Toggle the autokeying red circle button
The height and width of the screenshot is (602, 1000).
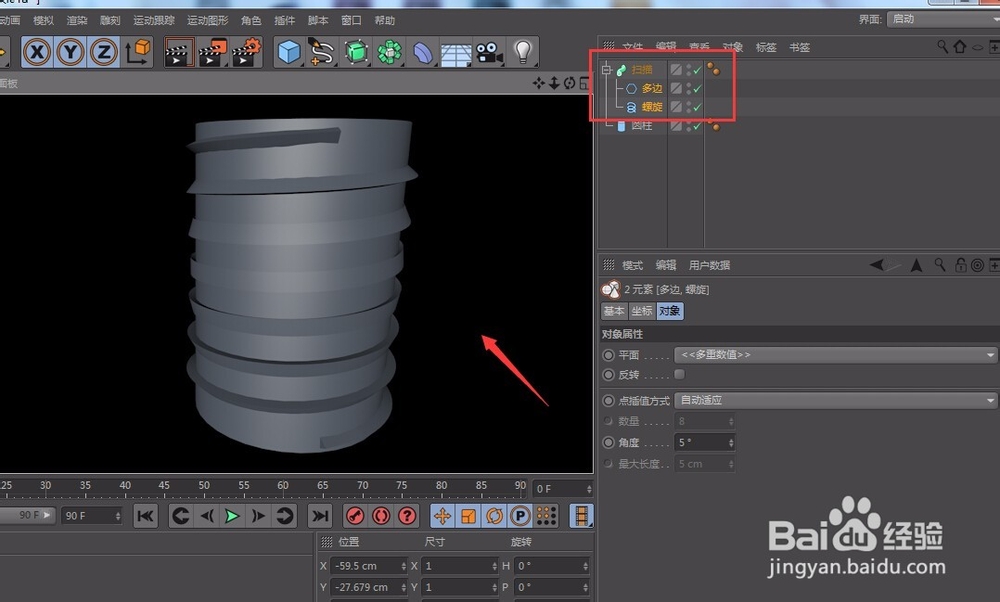381,515
